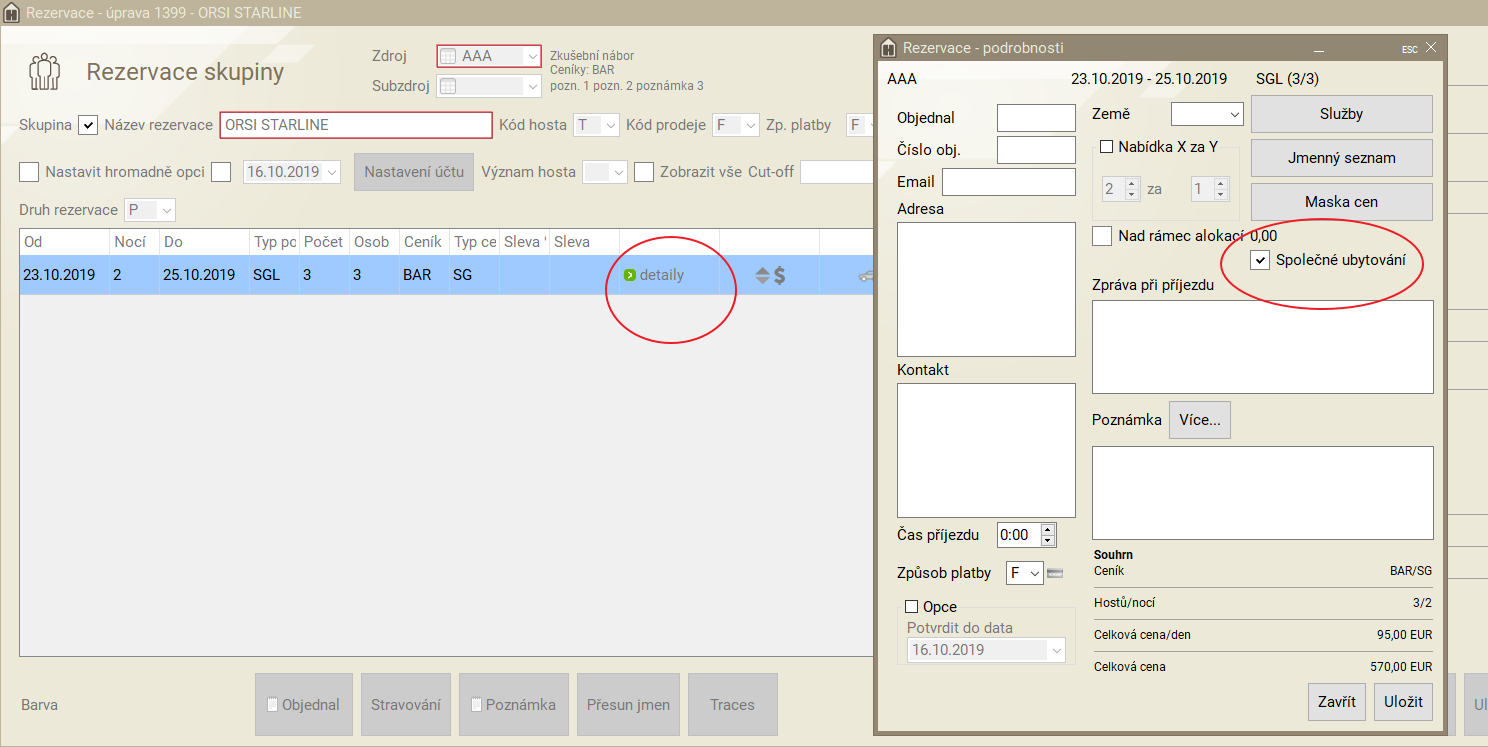Click the up-down sort arrows icon in row
Screen dimensions: 1488x747
pos(762,275)
